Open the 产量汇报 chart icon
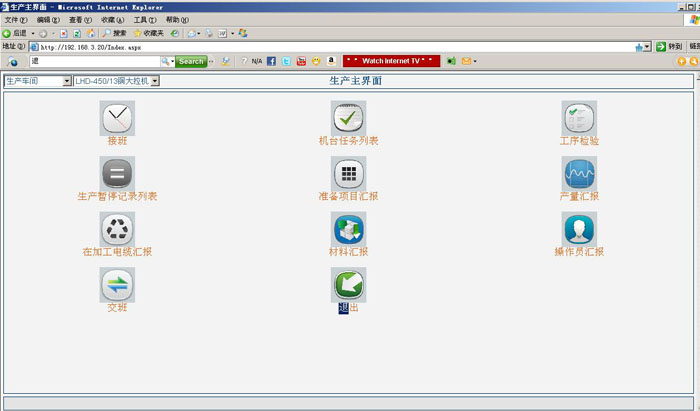Viewport: 700px width, 411px height. click(x=579, y=174)
